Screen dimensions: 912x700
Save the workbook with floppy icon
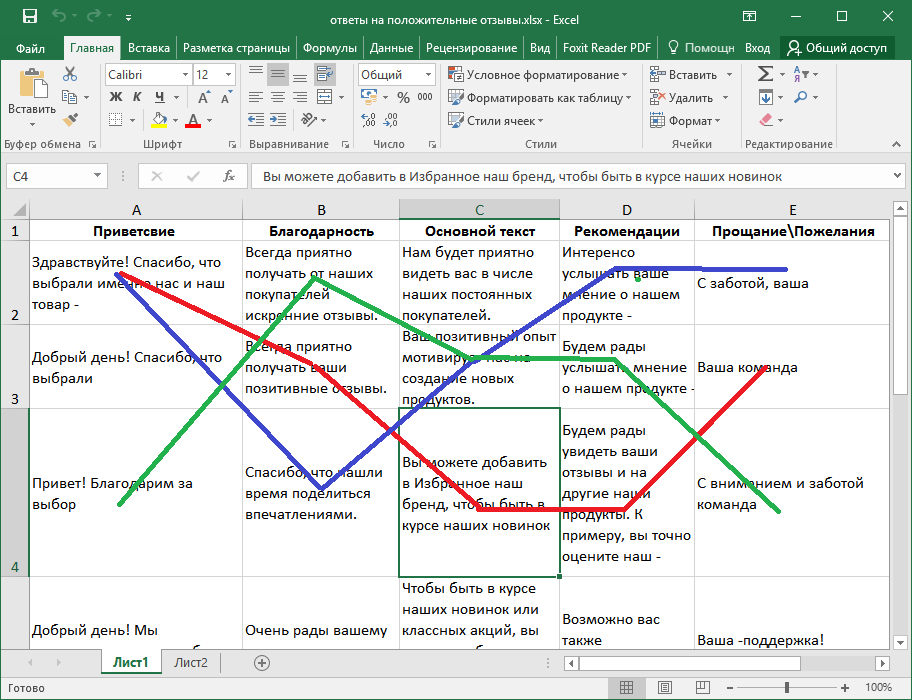pyautogui.click(x=30, y=16)
